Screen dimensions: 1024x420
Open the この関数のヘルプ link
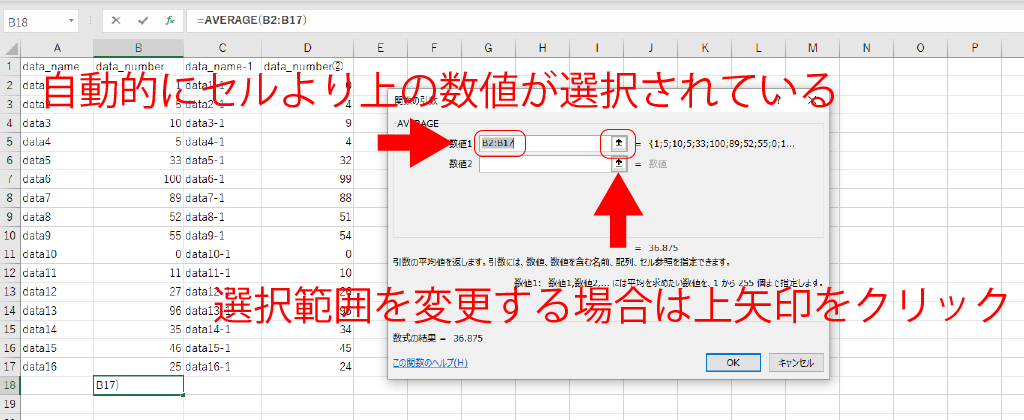pos(430,362)
